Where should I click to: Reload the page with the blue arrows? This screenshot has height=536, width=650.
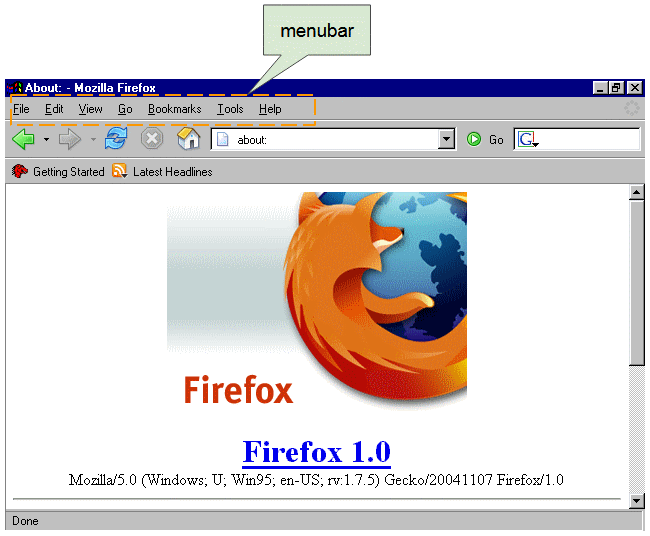point(116,138)
